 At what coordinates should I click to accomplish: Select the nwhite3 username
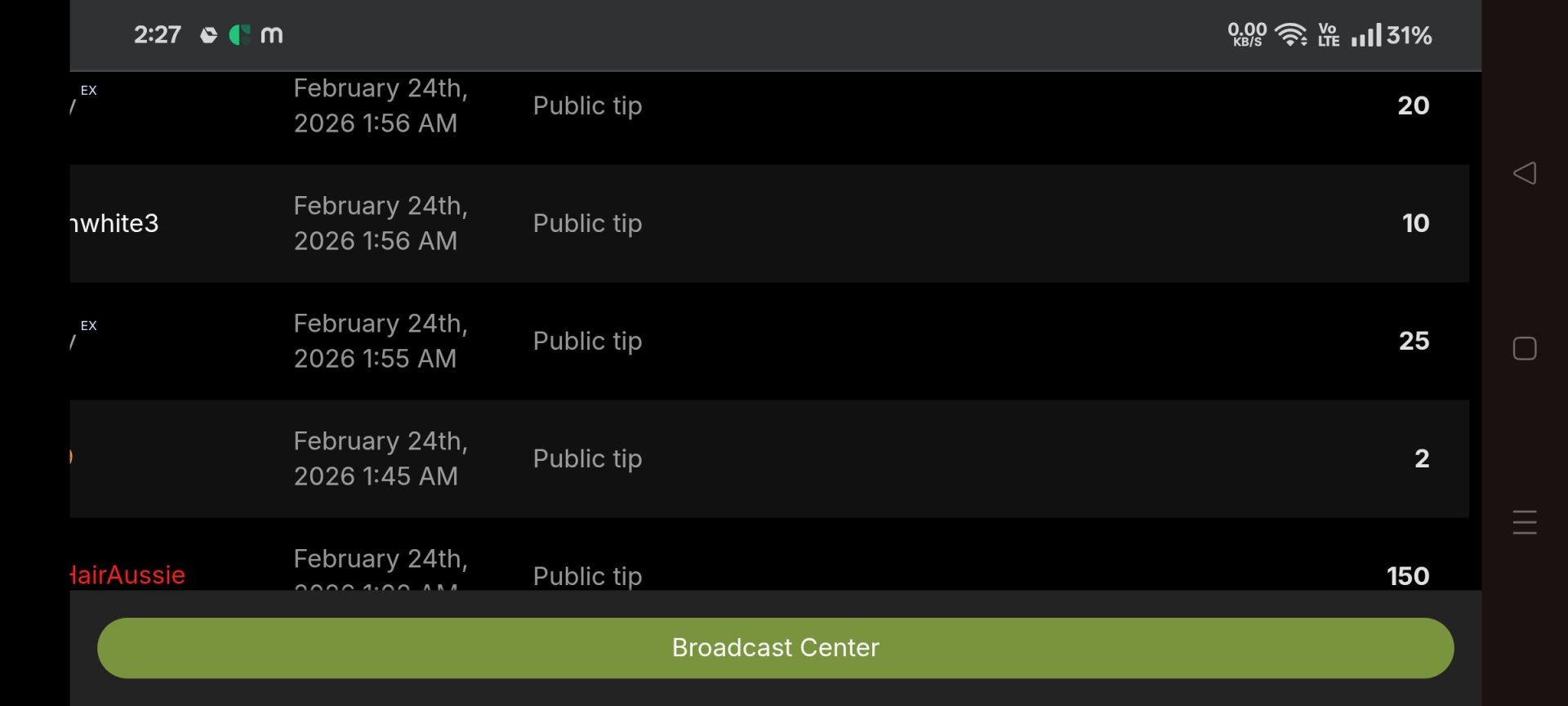115,224
